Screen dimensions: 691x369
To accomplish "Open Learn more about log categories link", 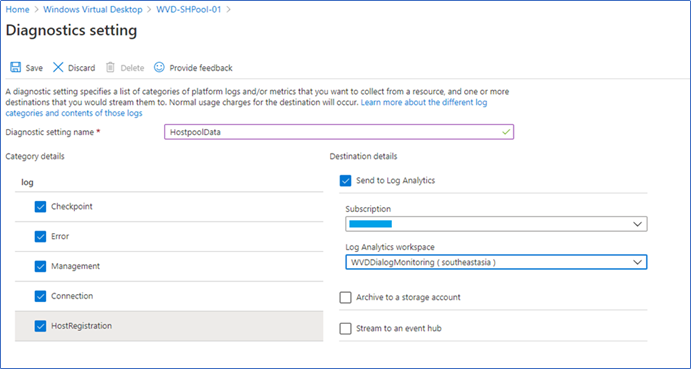I will [x=246, y=108].
